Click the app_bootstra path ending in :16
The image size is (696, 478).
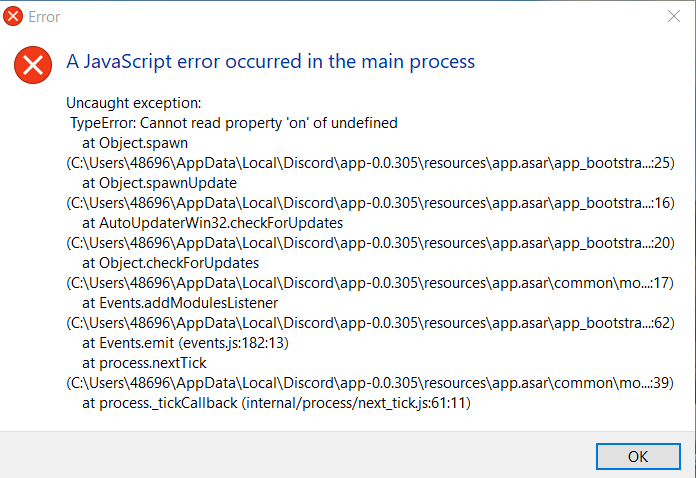[370, 203]
